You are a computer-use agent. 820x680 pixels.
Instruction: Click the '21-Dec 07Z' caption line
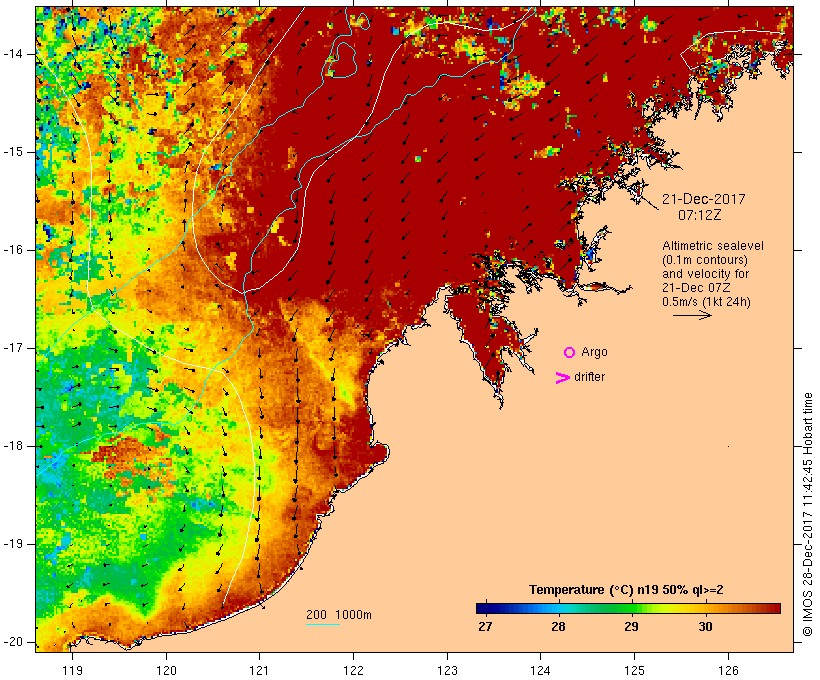[696, 288]
